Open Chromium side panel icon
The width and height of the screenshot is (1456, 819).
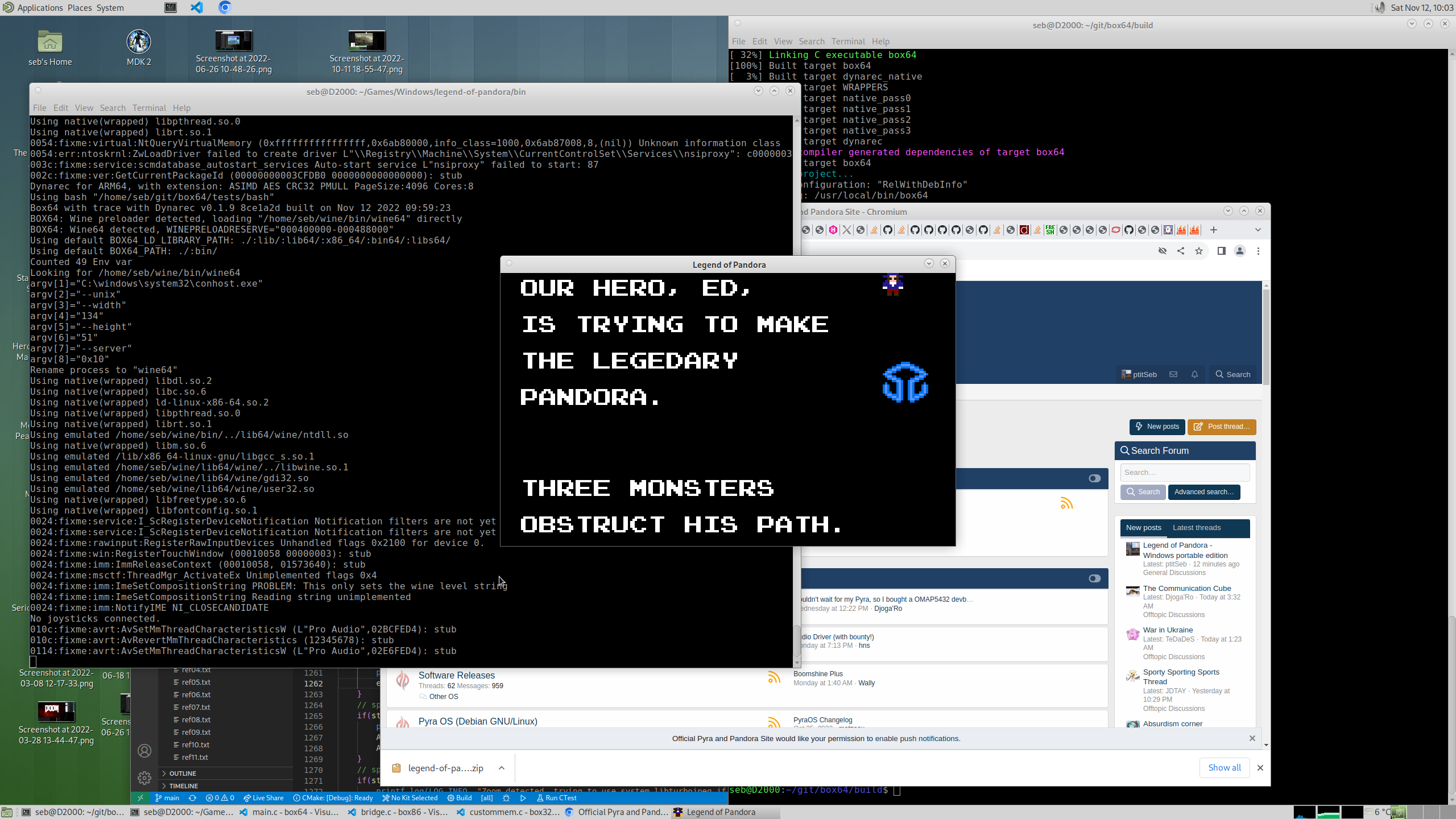tap(1221, 251)
